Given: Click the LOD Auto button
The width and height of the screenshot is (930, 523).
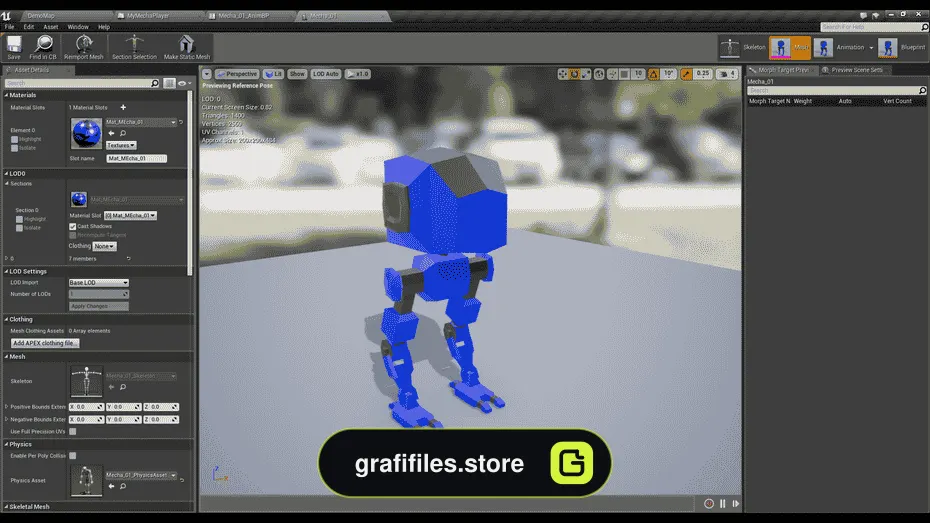Looking at the screenshot, I should [326, 74].
